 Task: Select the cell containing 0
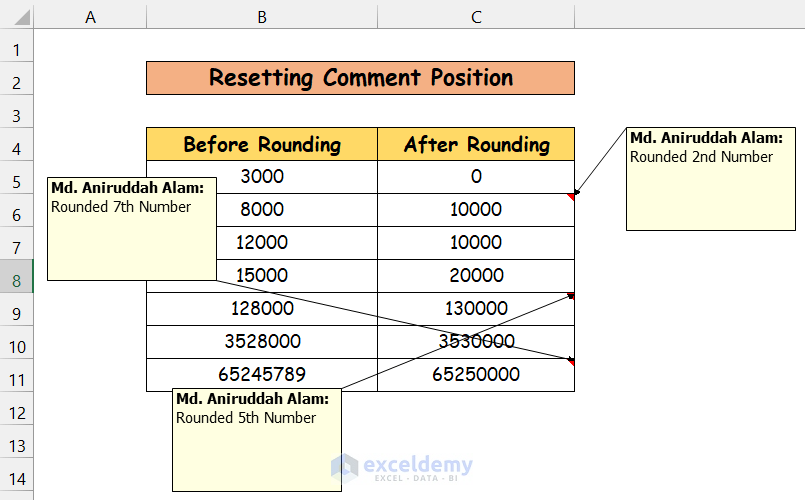[x=476, y=177]
